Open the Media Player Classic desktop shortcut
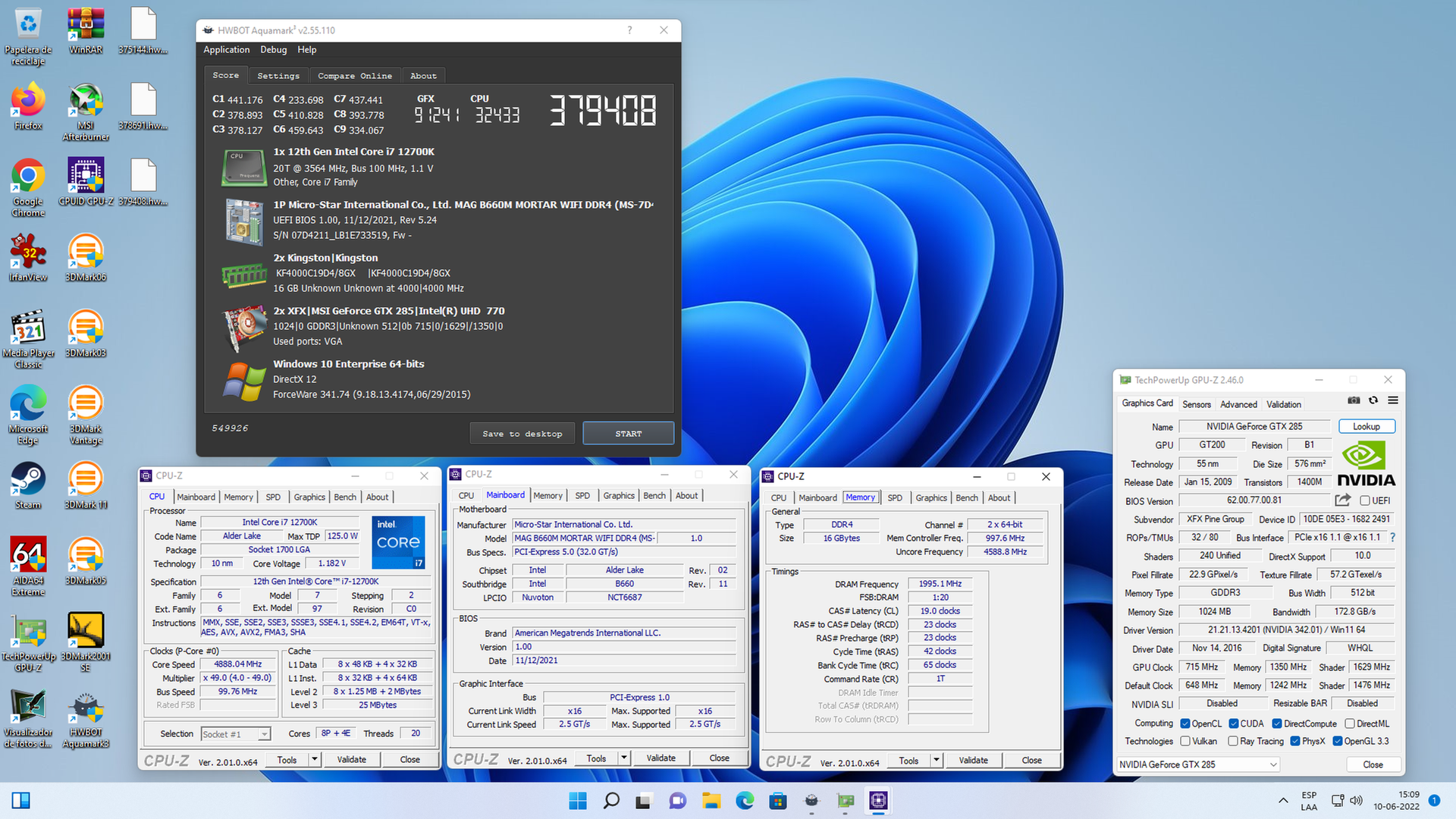The height and width of the screenshot is (819, 1456). click(x=28, y=340)
